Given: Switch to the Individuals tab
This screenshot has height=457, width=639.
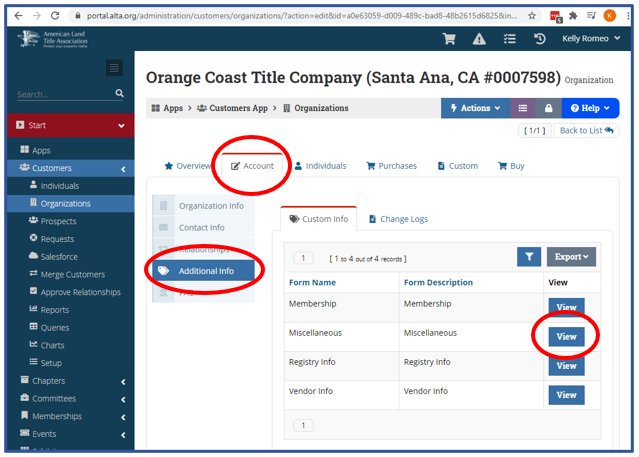Looking at the screenshot, I should coord(320,166).
